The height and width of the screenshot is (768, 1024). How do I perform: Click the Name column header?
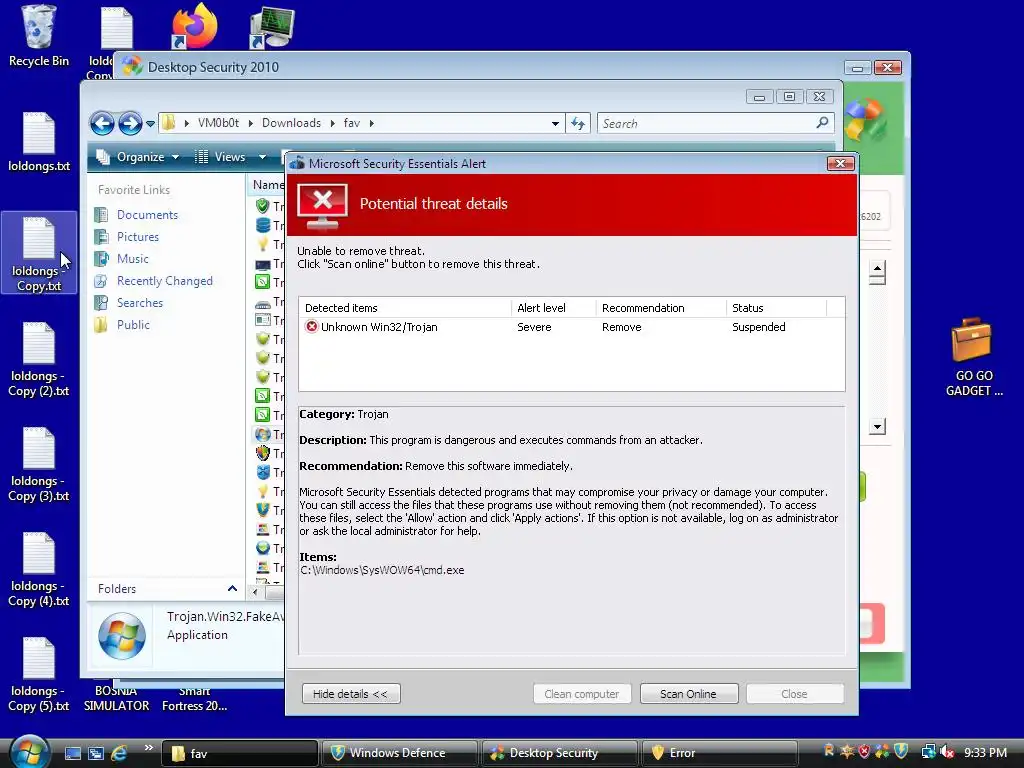[x=268, y=185]
